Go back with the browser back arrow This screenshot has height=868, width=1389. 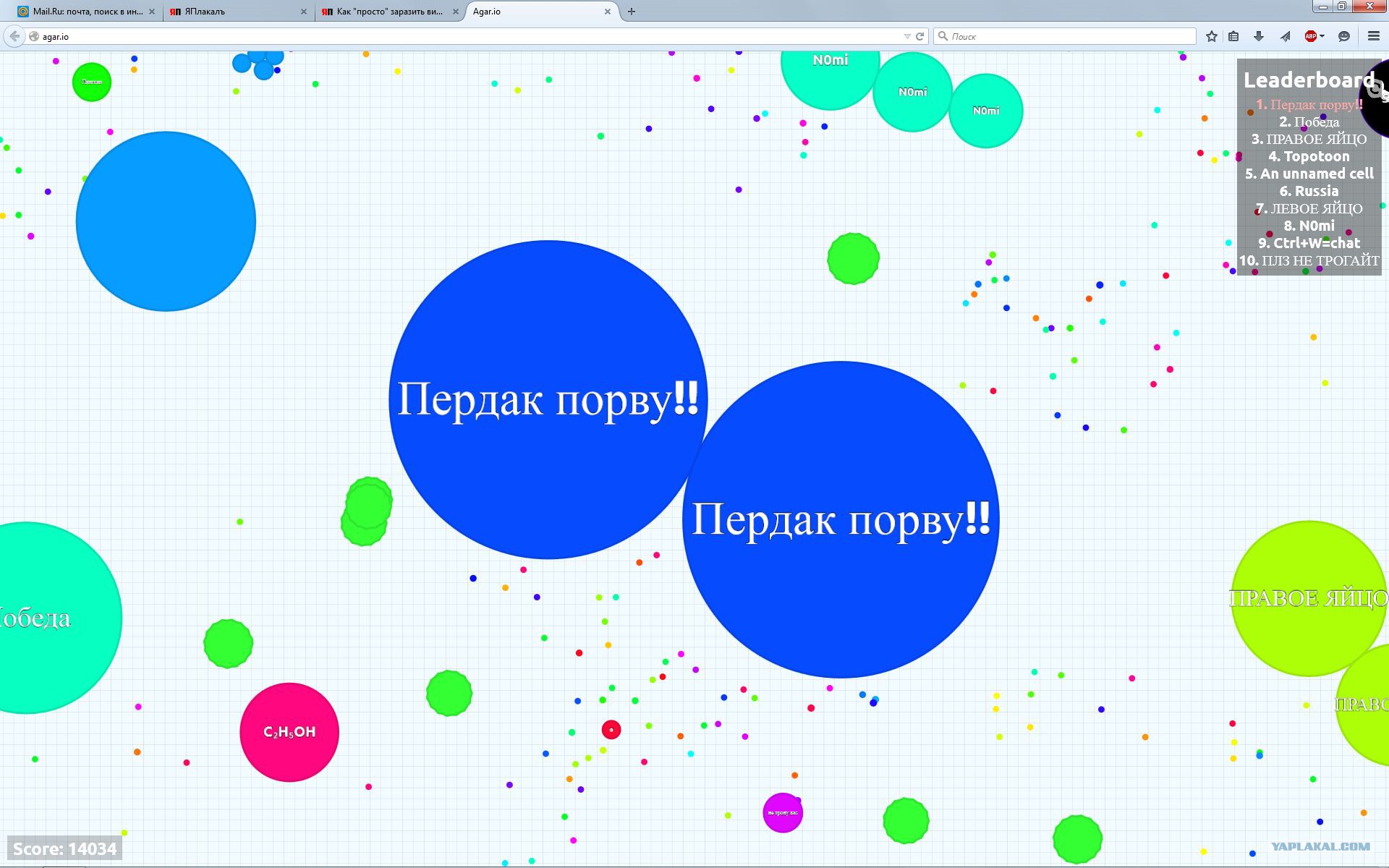[x=14, y=36]
